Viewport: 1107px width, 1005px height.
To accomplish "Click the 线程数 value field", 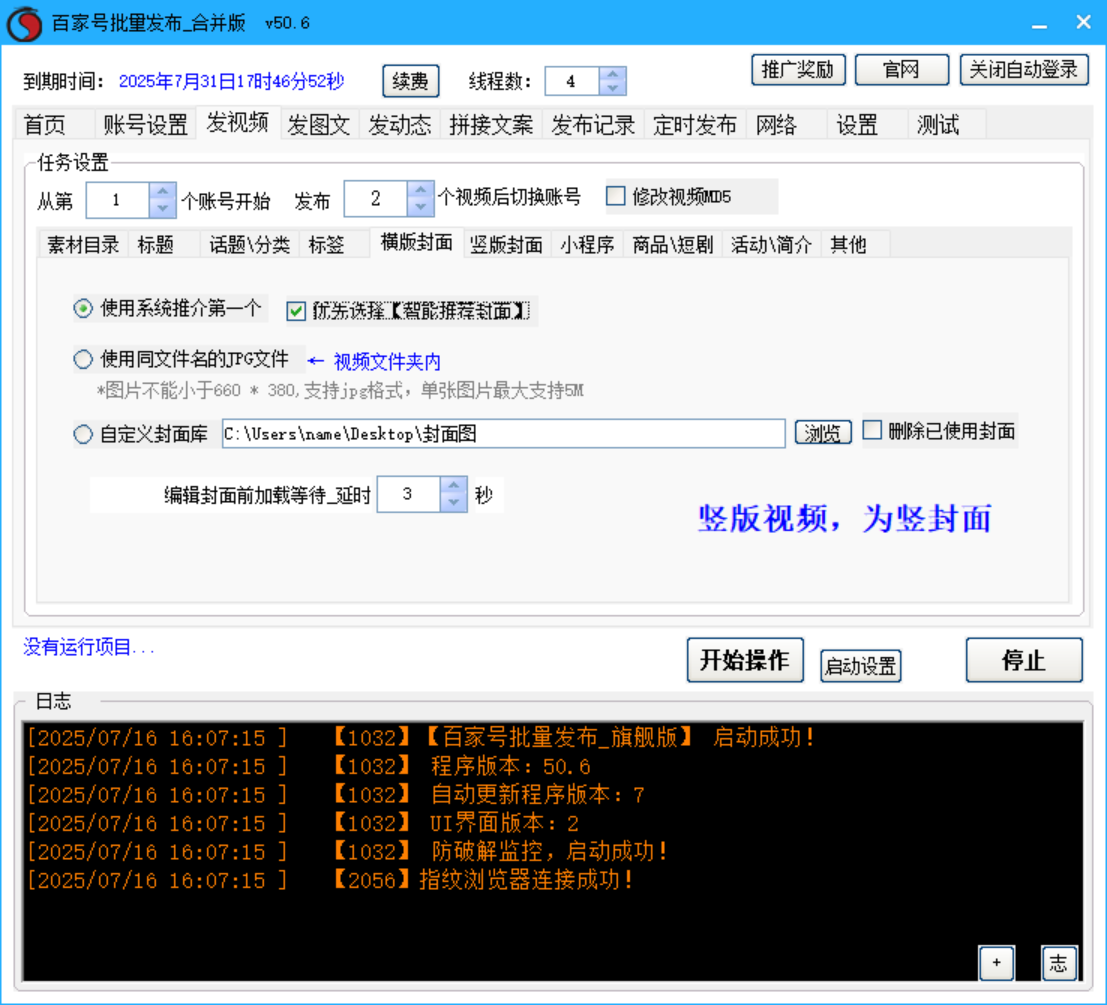I will point(572,81).
